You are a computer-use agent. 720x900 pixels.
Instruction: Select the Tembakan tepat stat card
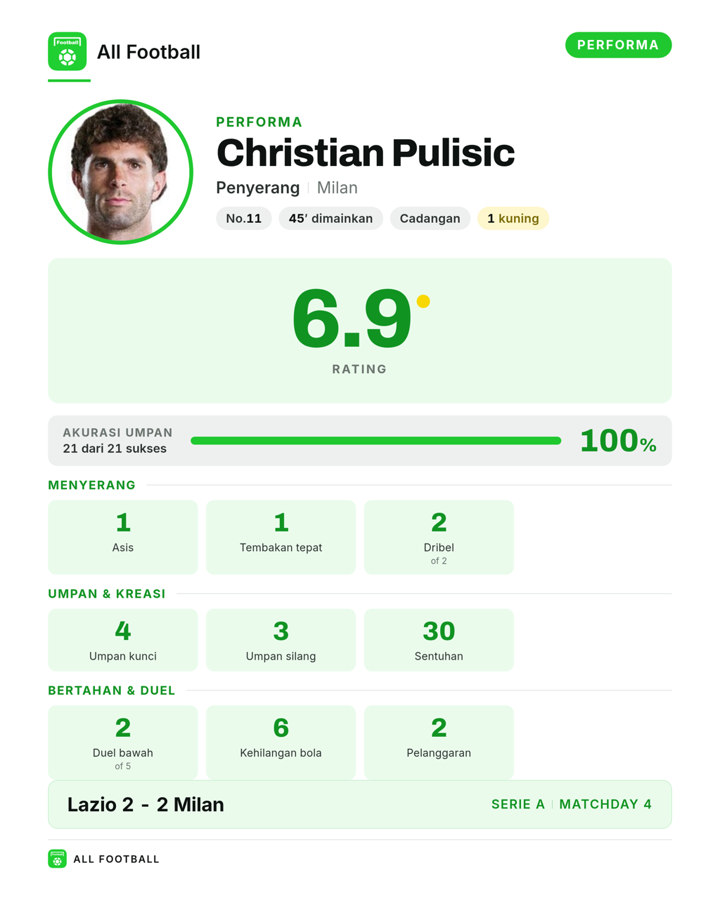coord(281,537)
